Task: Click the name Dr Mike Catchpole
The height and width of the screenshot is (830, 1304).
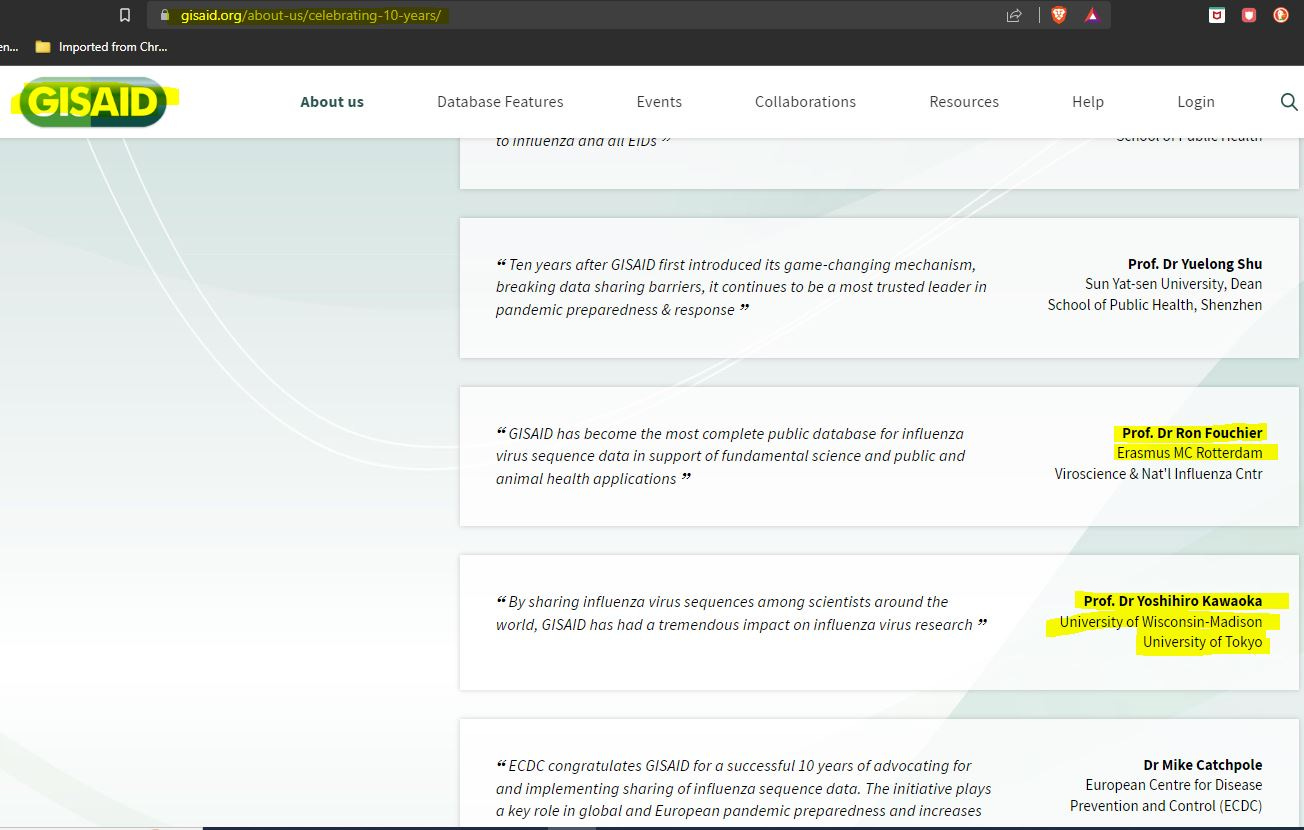Action: click(x=1203, y=765)
